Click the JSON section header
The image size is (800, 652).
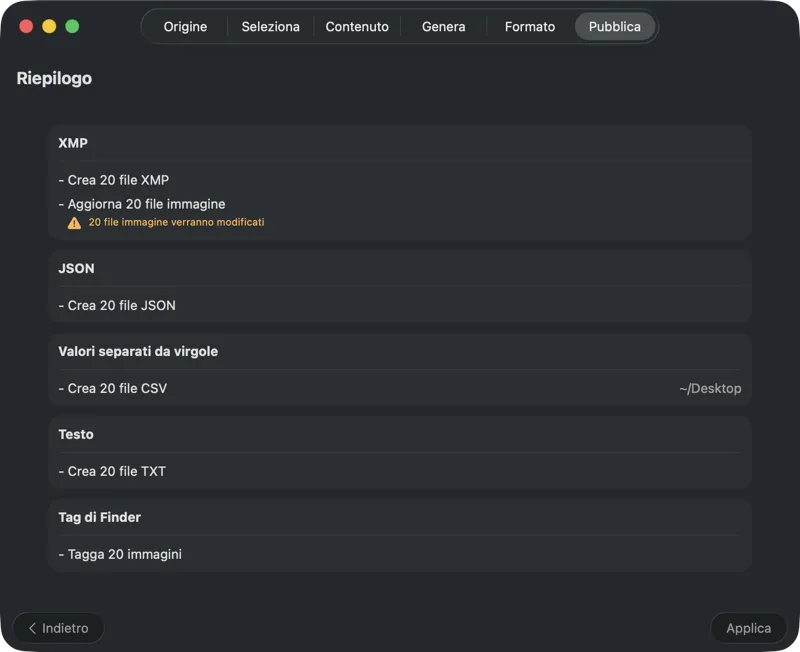[x=76, y=268]
